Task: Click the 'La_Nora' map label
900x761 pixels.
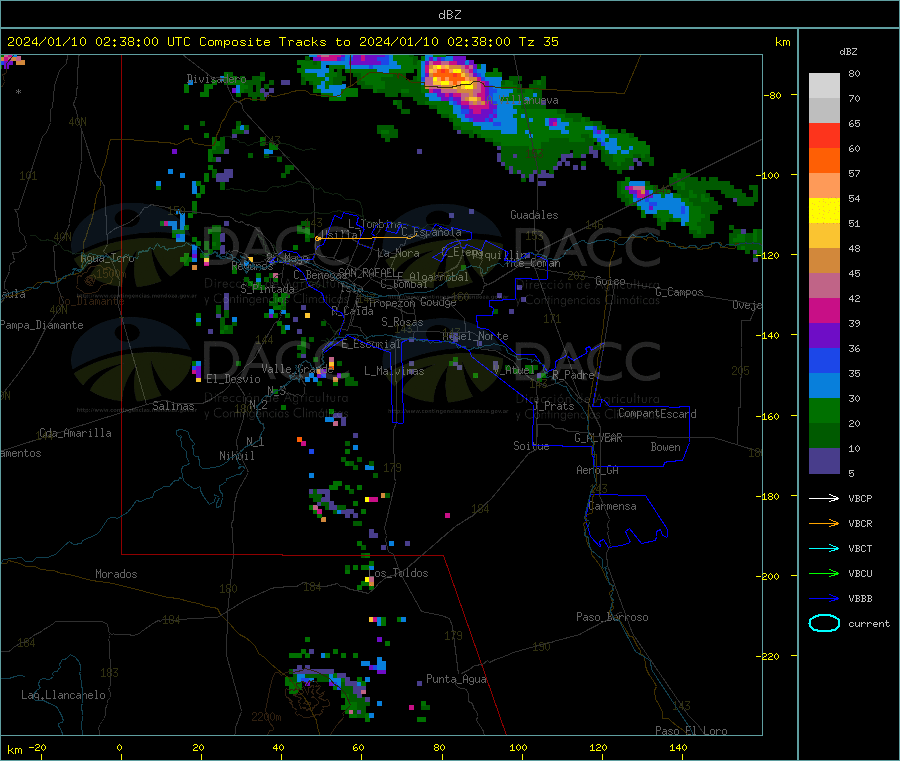Action: coord(398,253)
